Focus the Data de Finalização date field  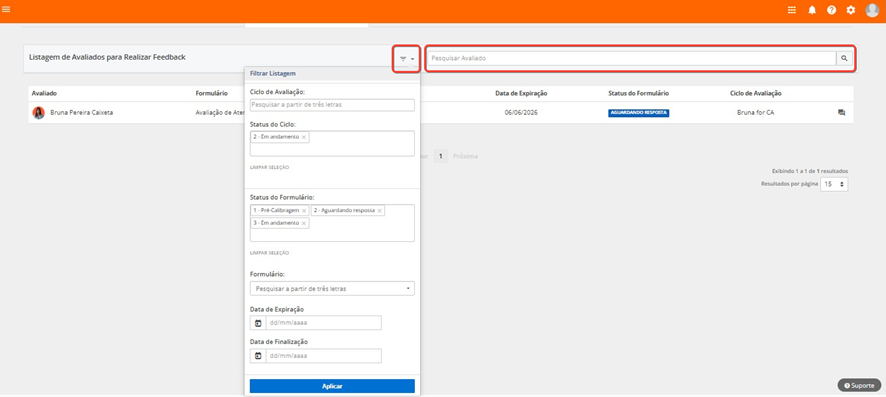tap(324, 356)
